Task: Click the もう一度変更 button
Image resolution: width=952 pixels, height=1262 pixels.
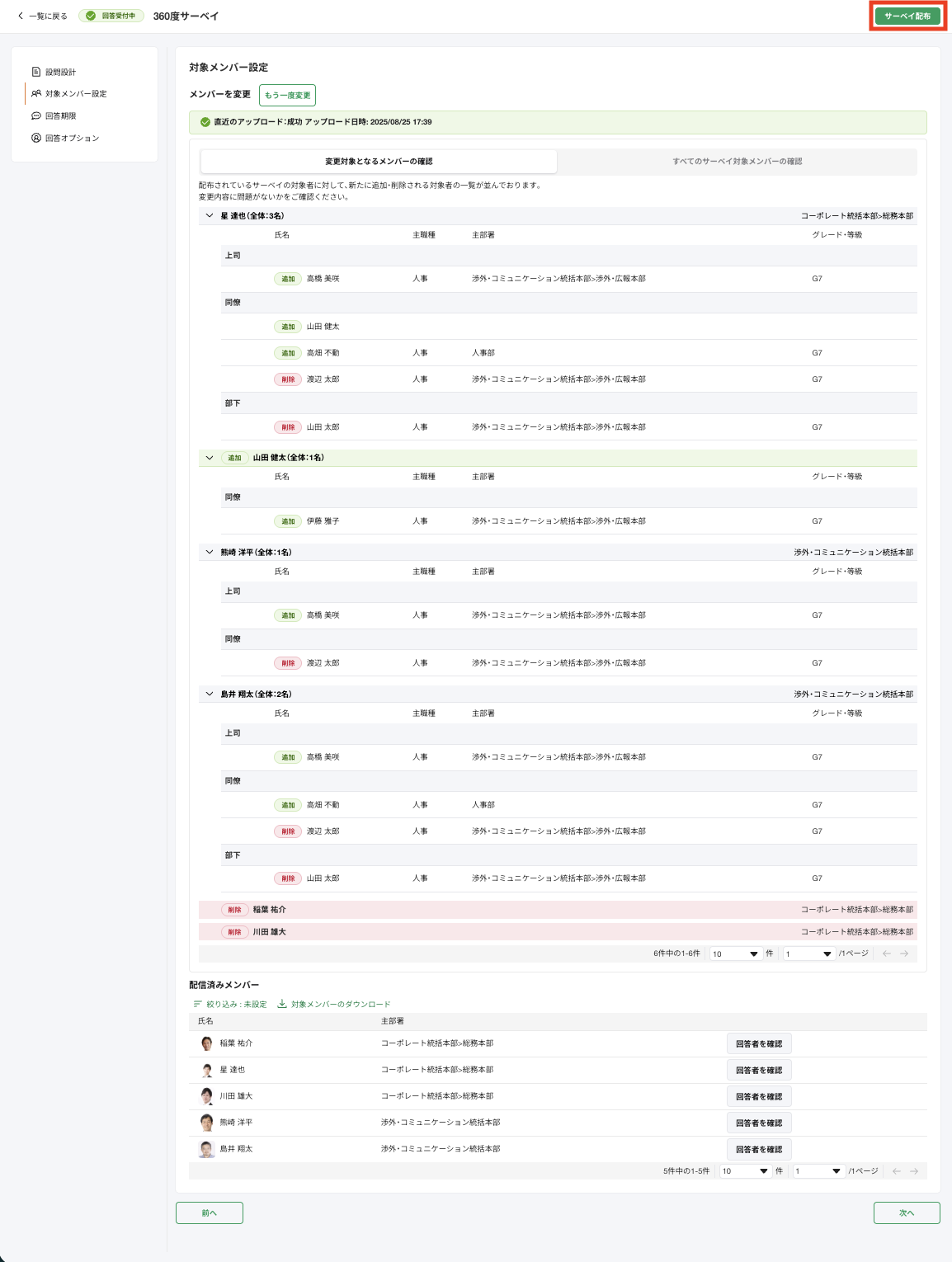Action: (x=287, y=95)
